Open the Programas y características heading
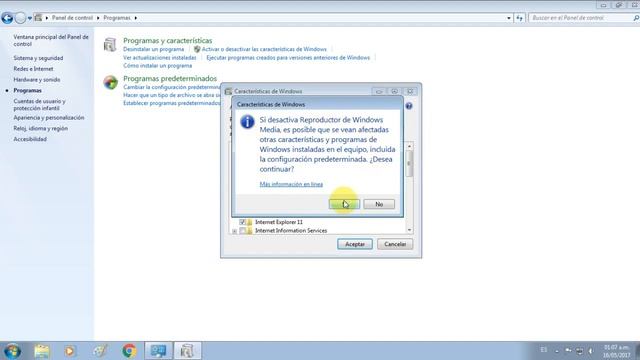 click(167, 40)
